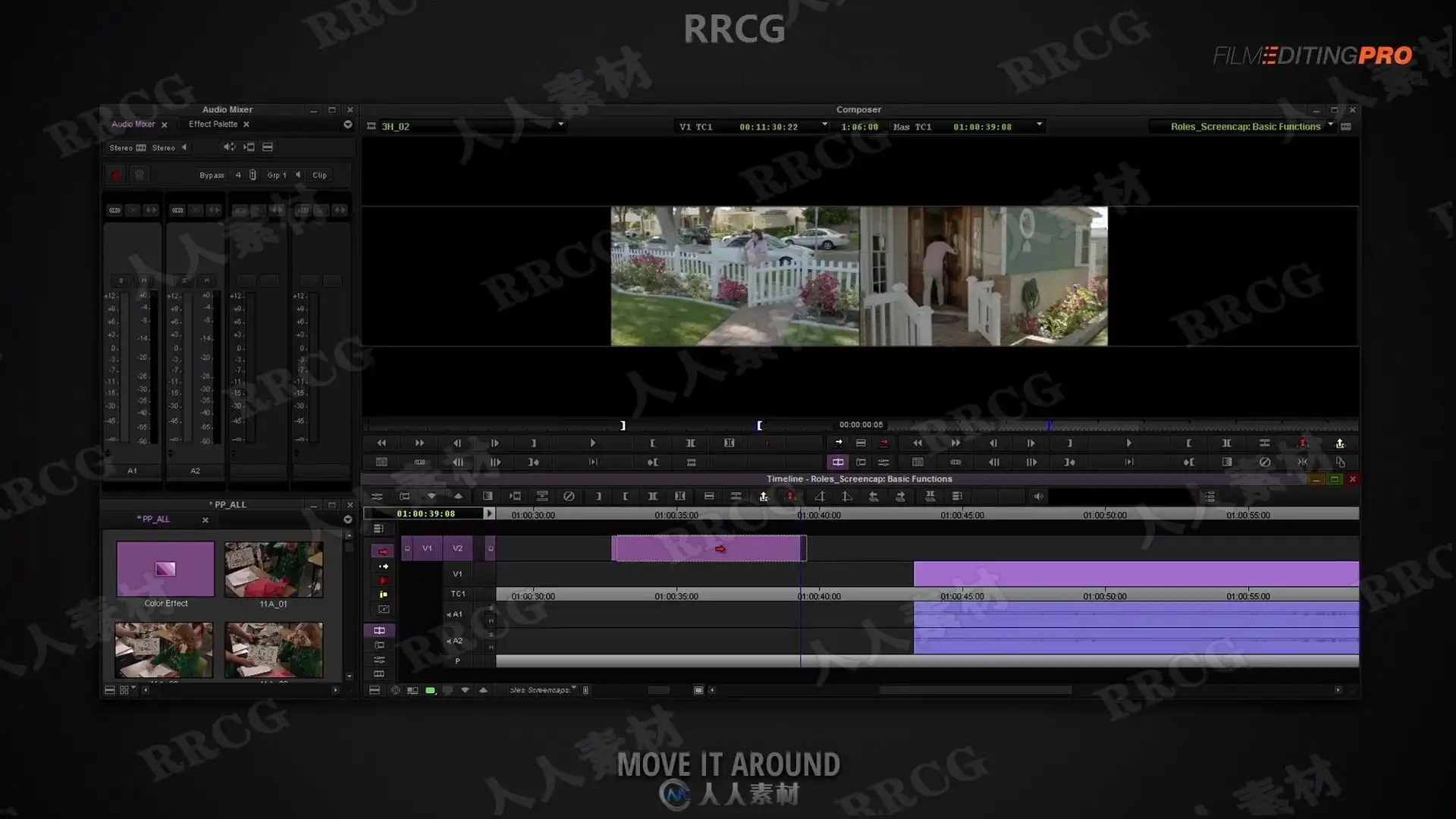
Task: Click the Mark Clip icon in timeline toolbar
Action: 652,497
